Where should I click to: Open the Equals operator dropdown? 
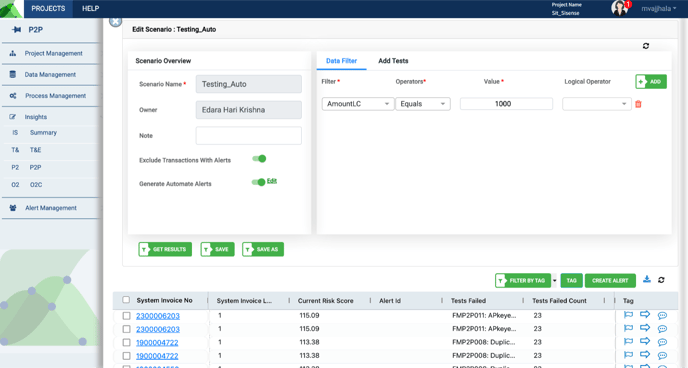tap(423, 104)
